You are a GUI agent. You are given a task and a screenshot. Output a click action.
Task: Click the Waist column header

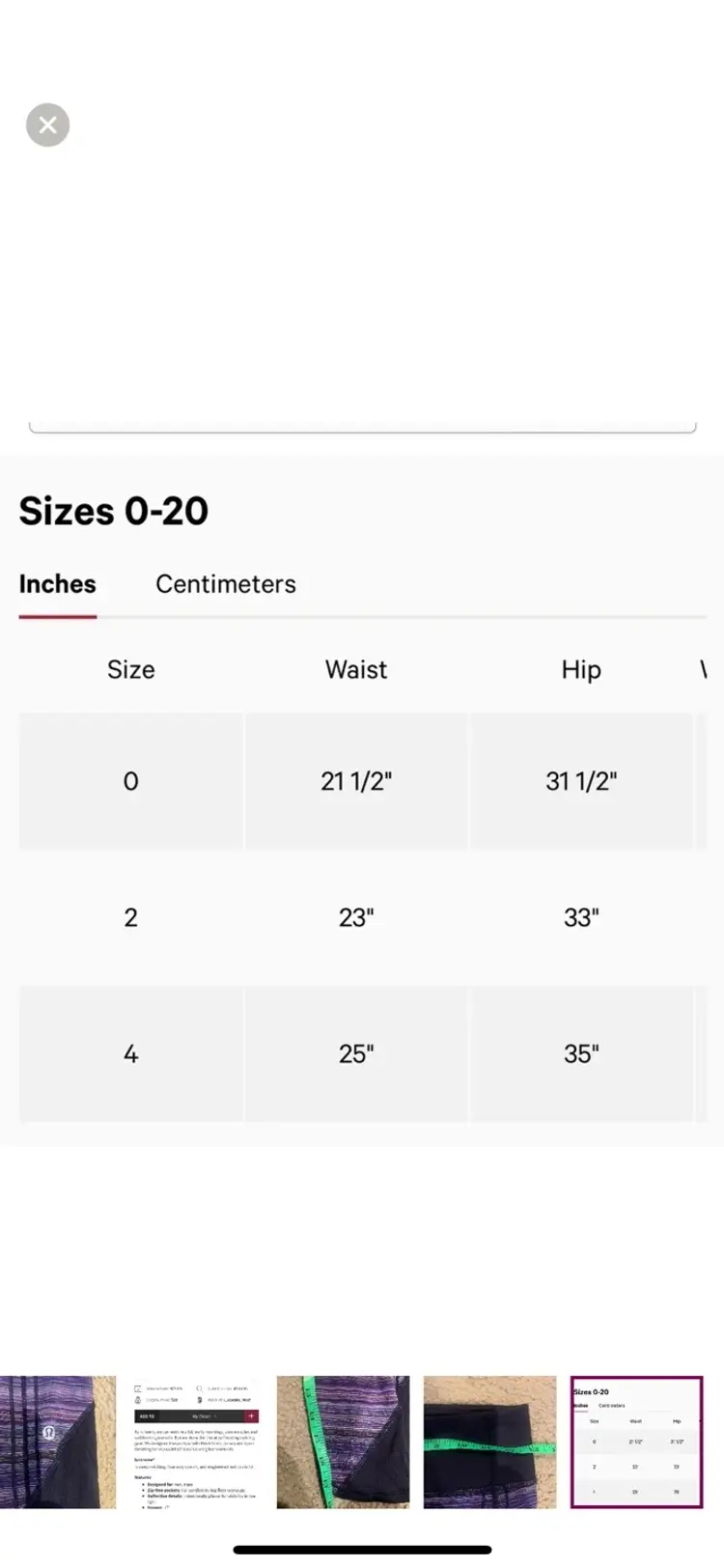click(x=355, y=669)
